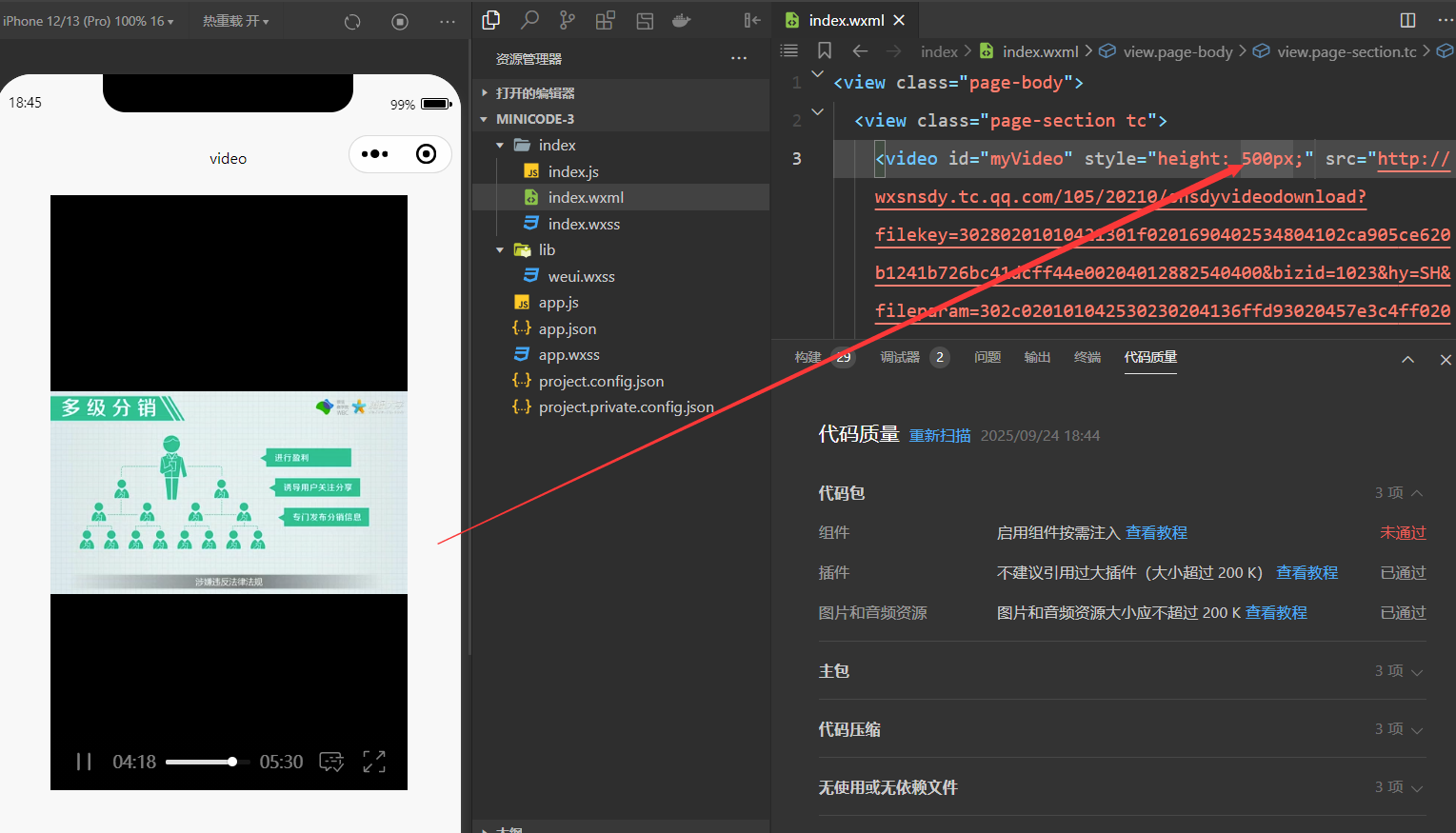Viewport: 1456px width, 833px height.
Task: Open the simulator toolbar more options
Action: click(448, 21)
